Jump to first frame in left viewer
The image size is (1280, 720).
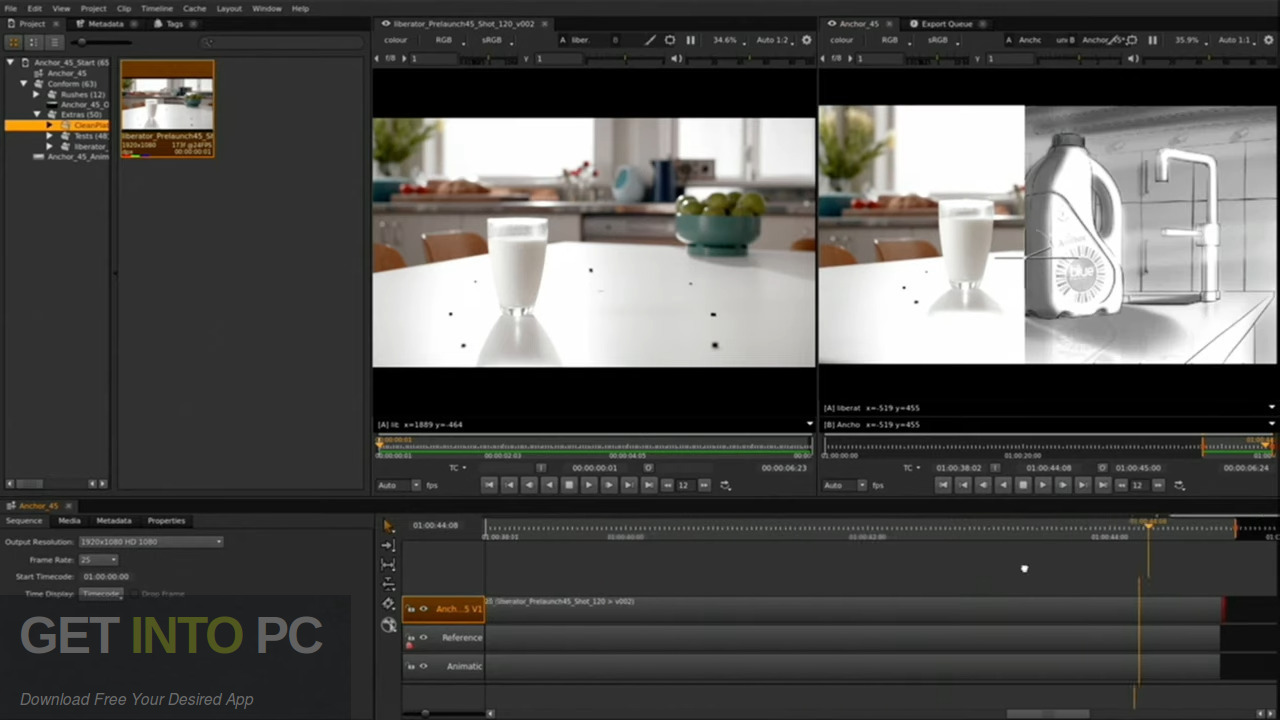click(489, 485)
